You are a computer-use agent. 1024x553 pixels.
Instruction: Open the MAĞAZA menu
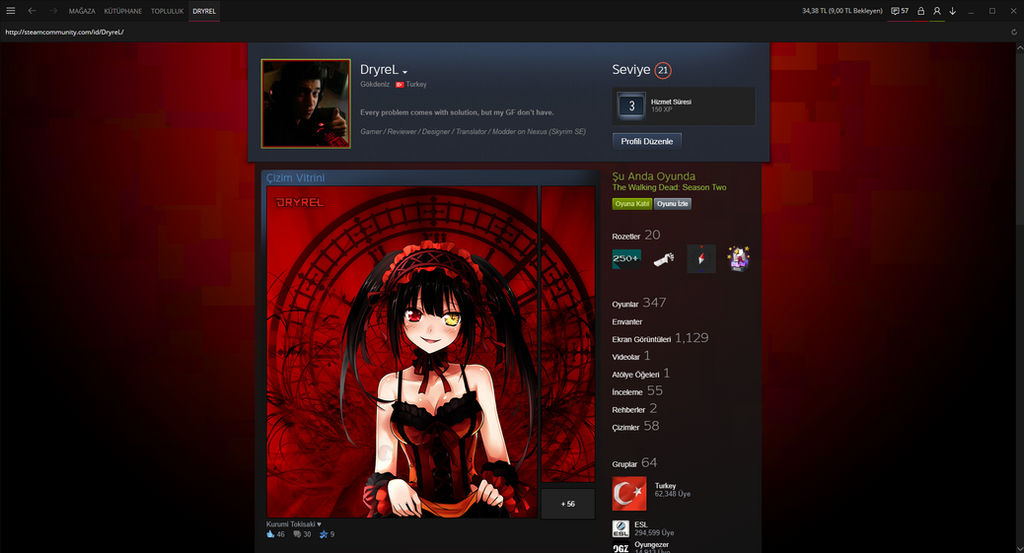[82, 11]
